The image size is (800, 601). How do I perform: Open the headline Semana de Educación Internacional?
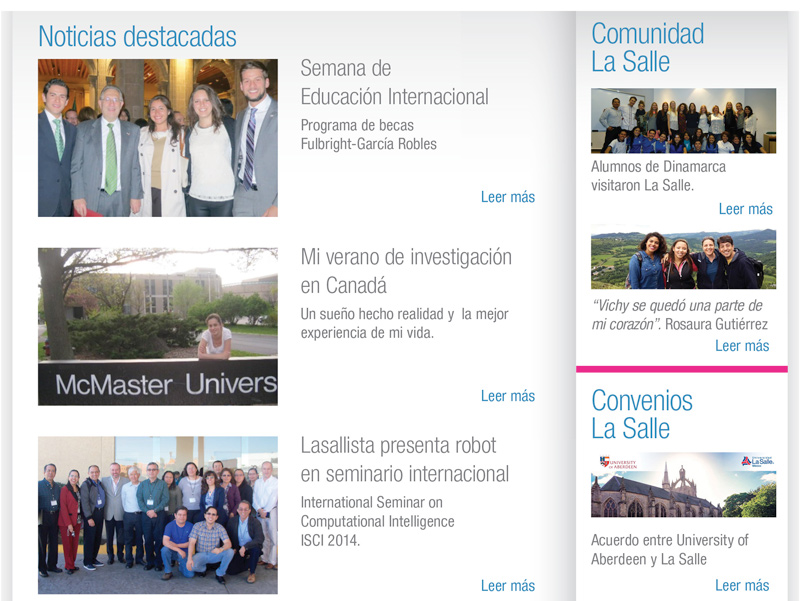point(394,83)
